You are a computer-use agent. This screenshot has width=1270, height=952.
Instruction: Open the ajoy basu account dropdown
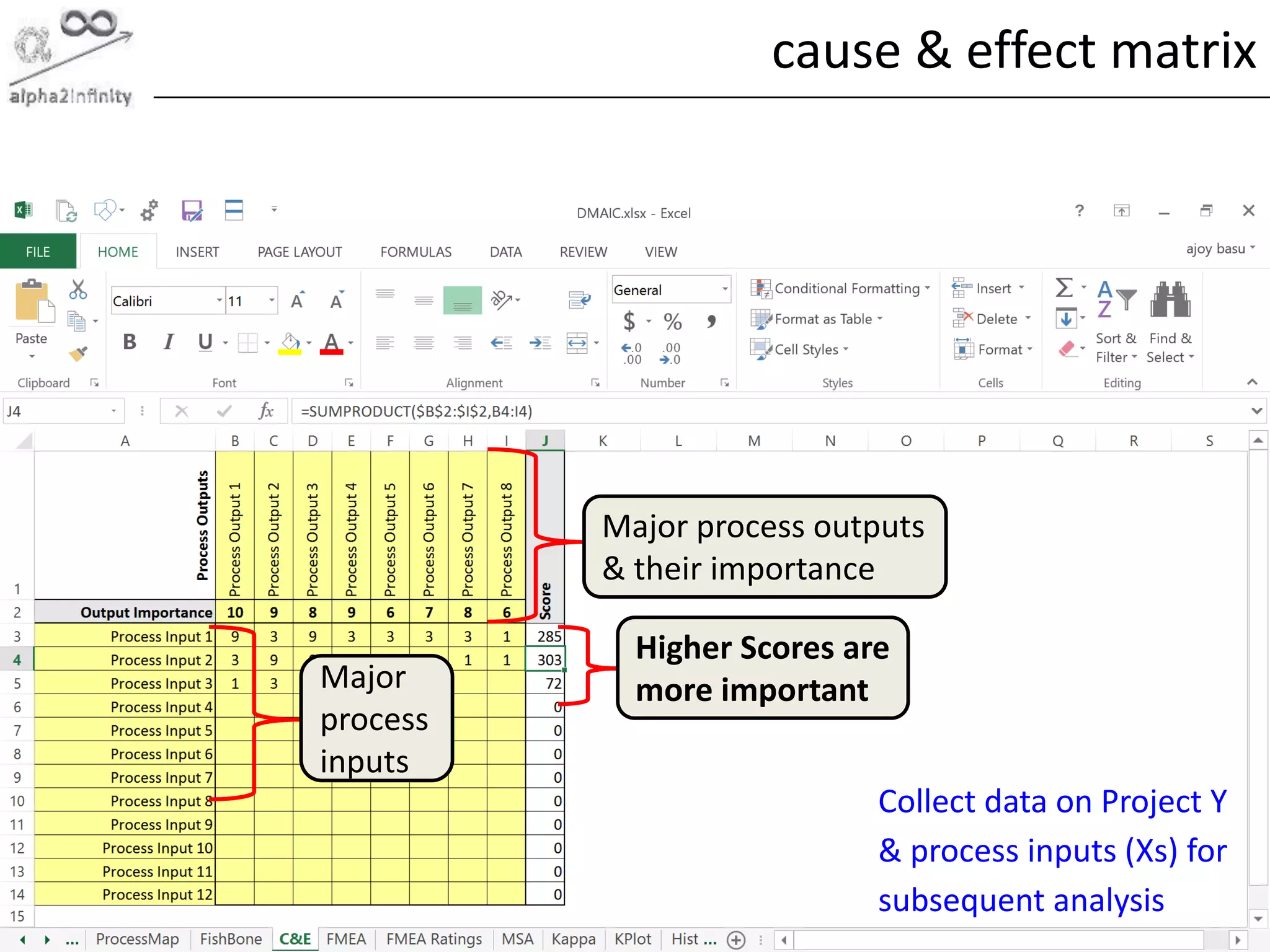(1221, 249)
